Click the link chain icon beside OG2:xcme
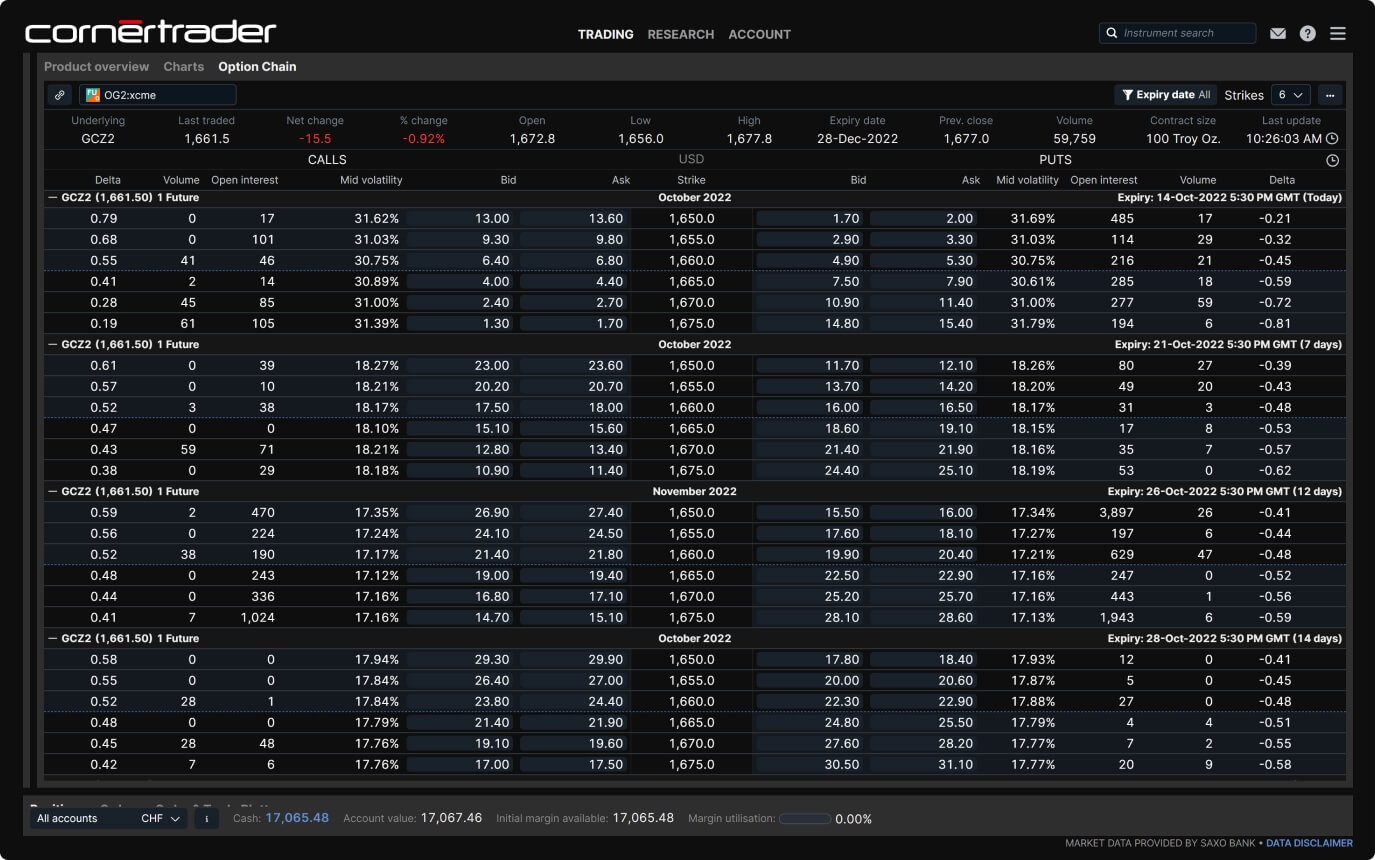This screenshot has height=860, width=1375. 60,95
